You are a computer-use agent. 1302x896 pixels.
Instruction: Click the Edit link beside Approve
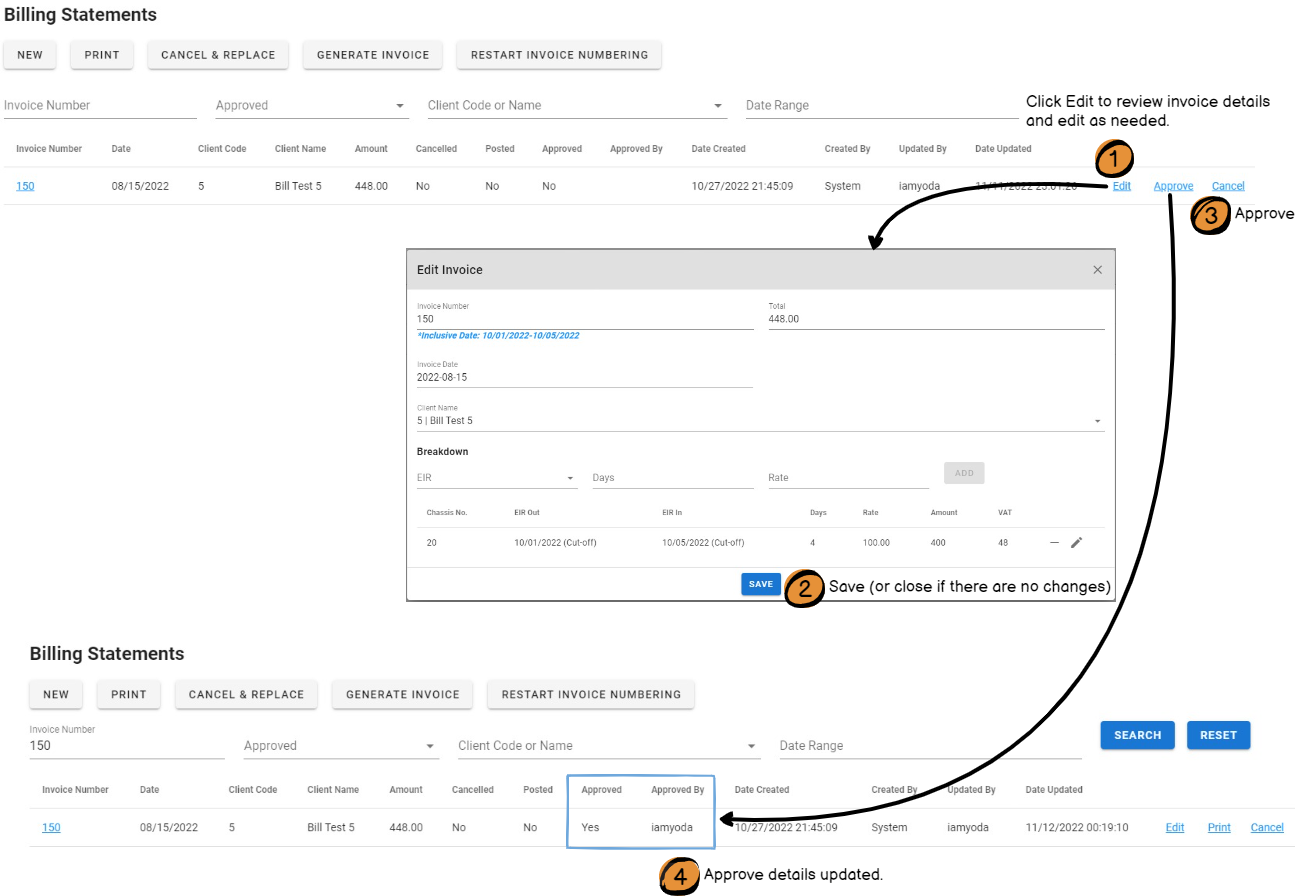1121,186
